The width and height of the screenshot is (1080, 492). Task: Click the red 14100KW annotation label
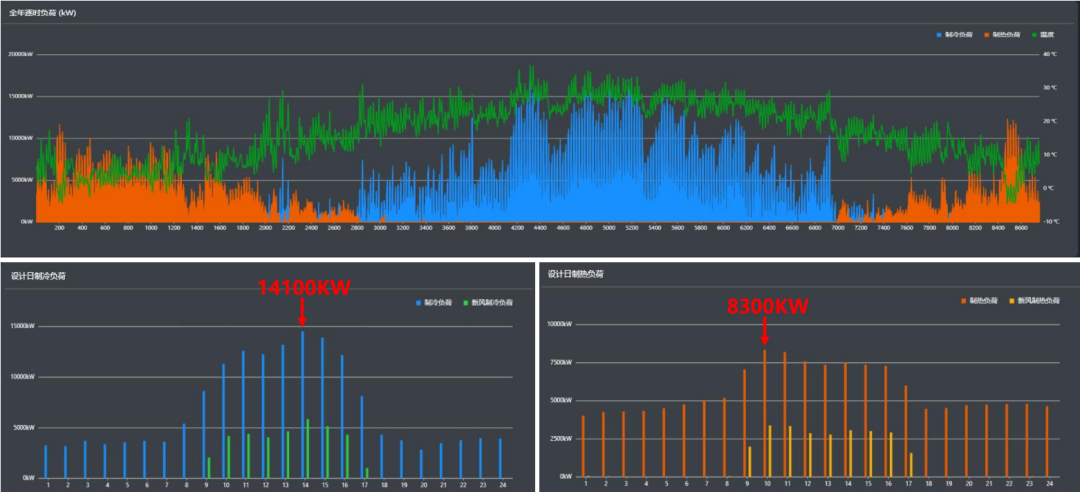pos(305,288)
